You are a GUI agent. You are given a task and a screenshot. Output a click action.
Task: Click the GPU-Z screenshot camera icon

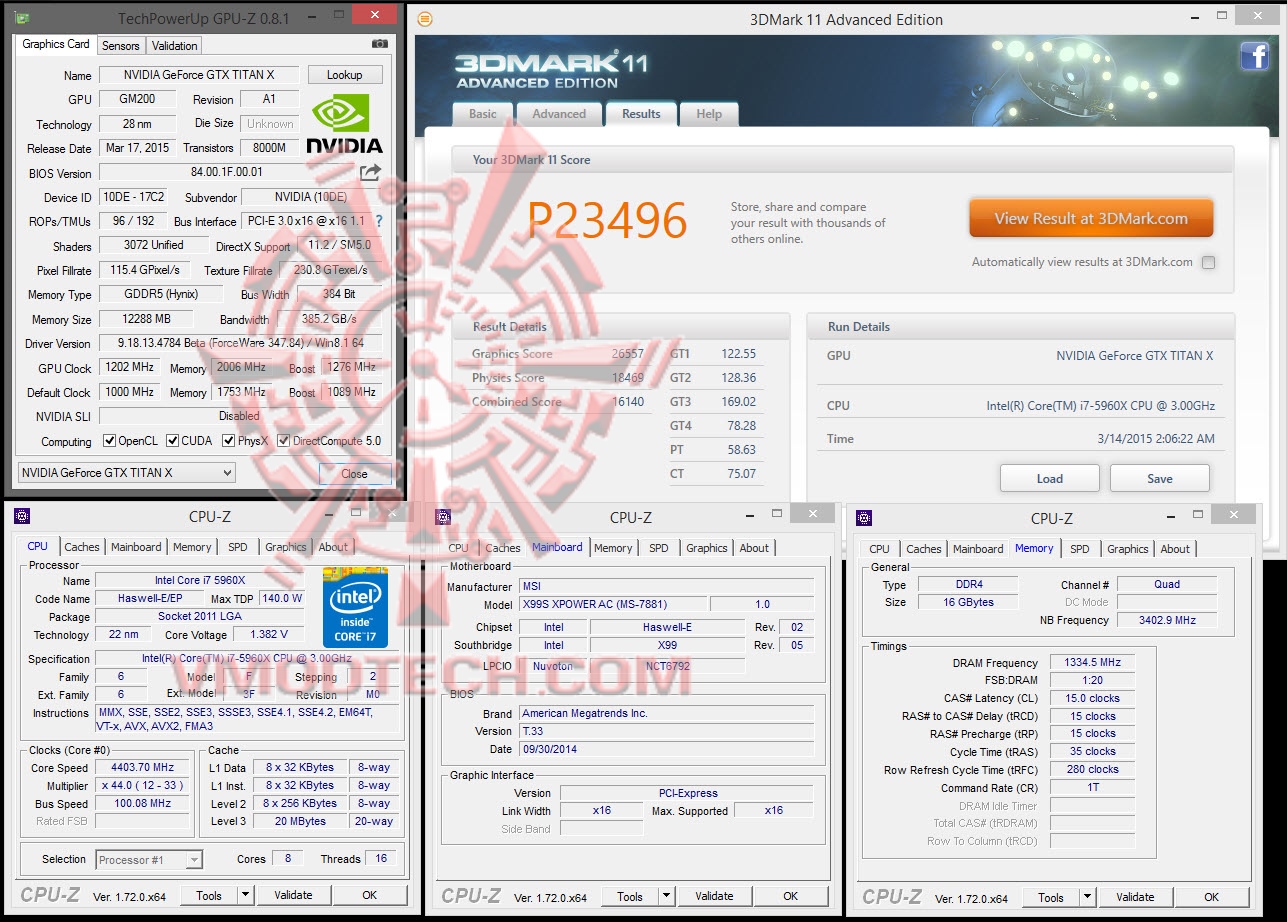point(380,44)
